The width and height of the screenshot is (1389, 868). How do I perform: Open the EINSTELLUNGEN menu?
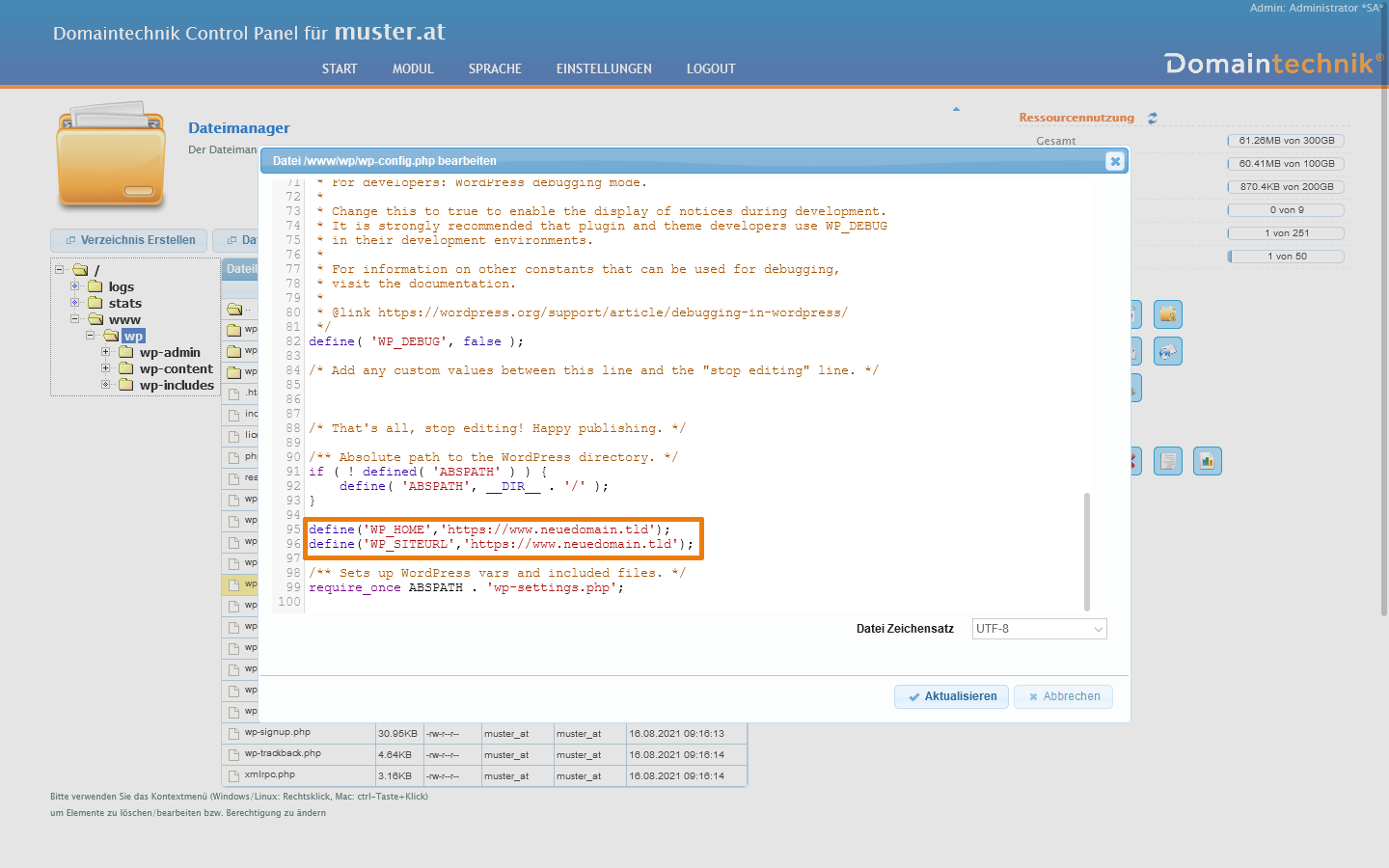[604, 68]
